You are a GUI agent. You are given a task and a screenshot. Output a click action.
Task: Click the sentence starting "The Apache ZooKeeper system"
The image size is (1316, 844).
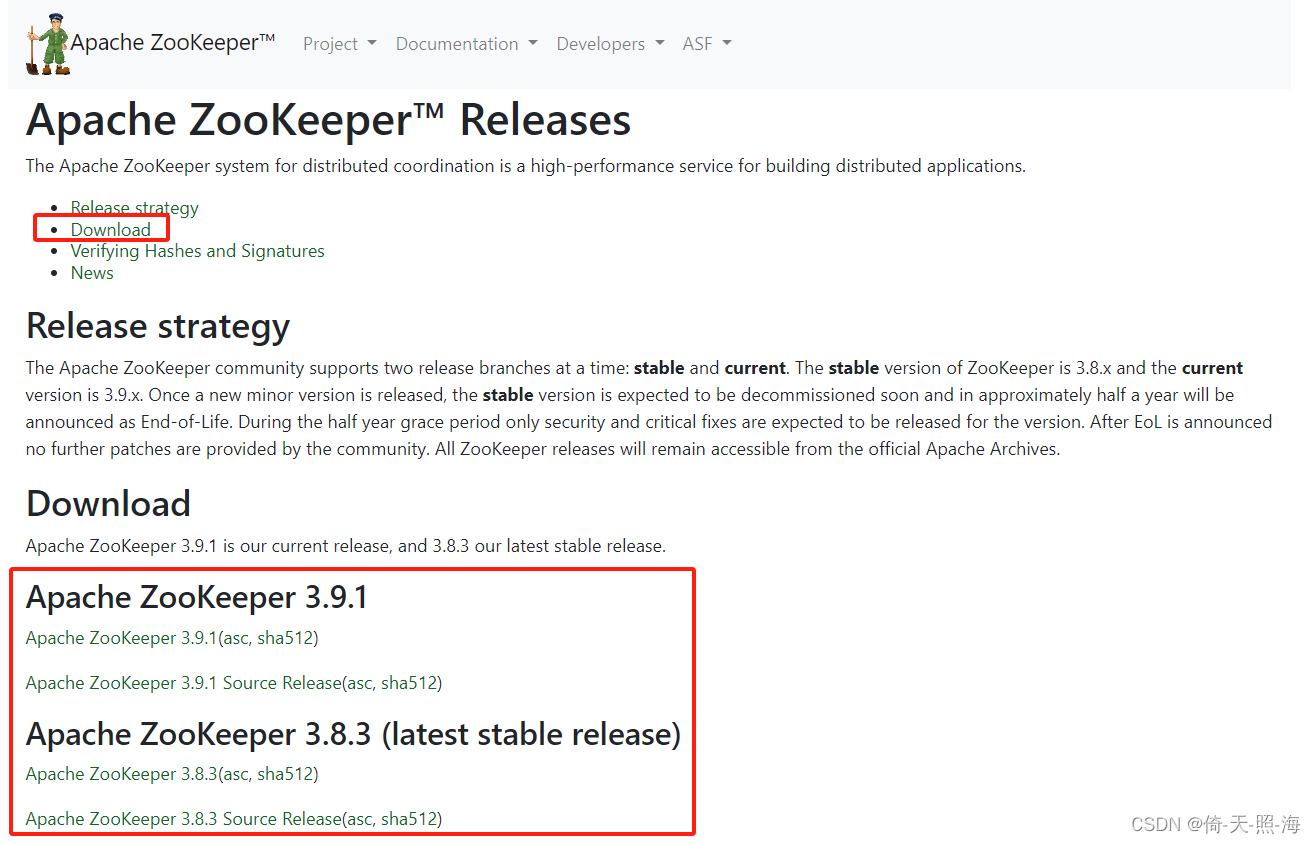pyautogui.click(x=526, y=166)
